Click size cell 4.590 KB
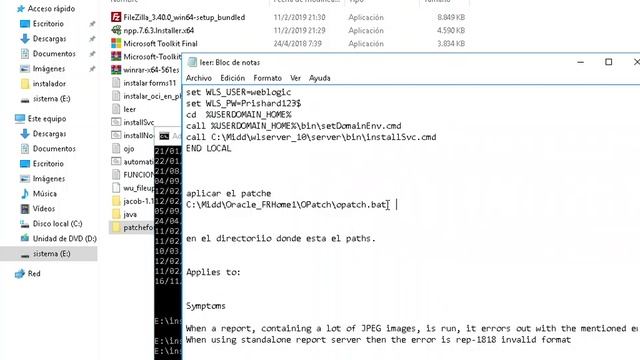Screen dimensions: 640x360 click(451, 30)
